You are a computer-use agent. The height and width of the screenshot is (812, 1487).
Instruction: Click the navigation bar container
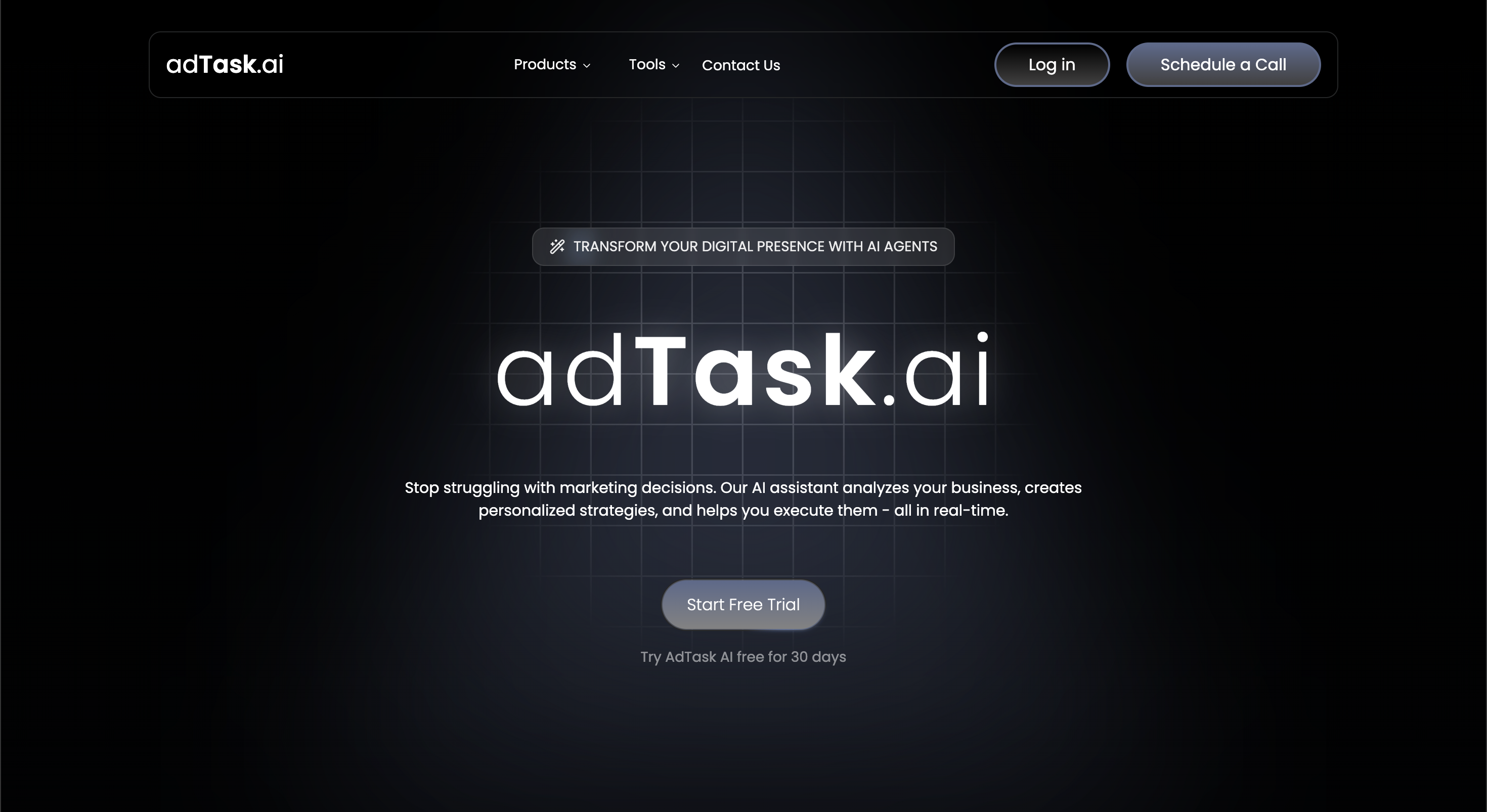(404, 65)
